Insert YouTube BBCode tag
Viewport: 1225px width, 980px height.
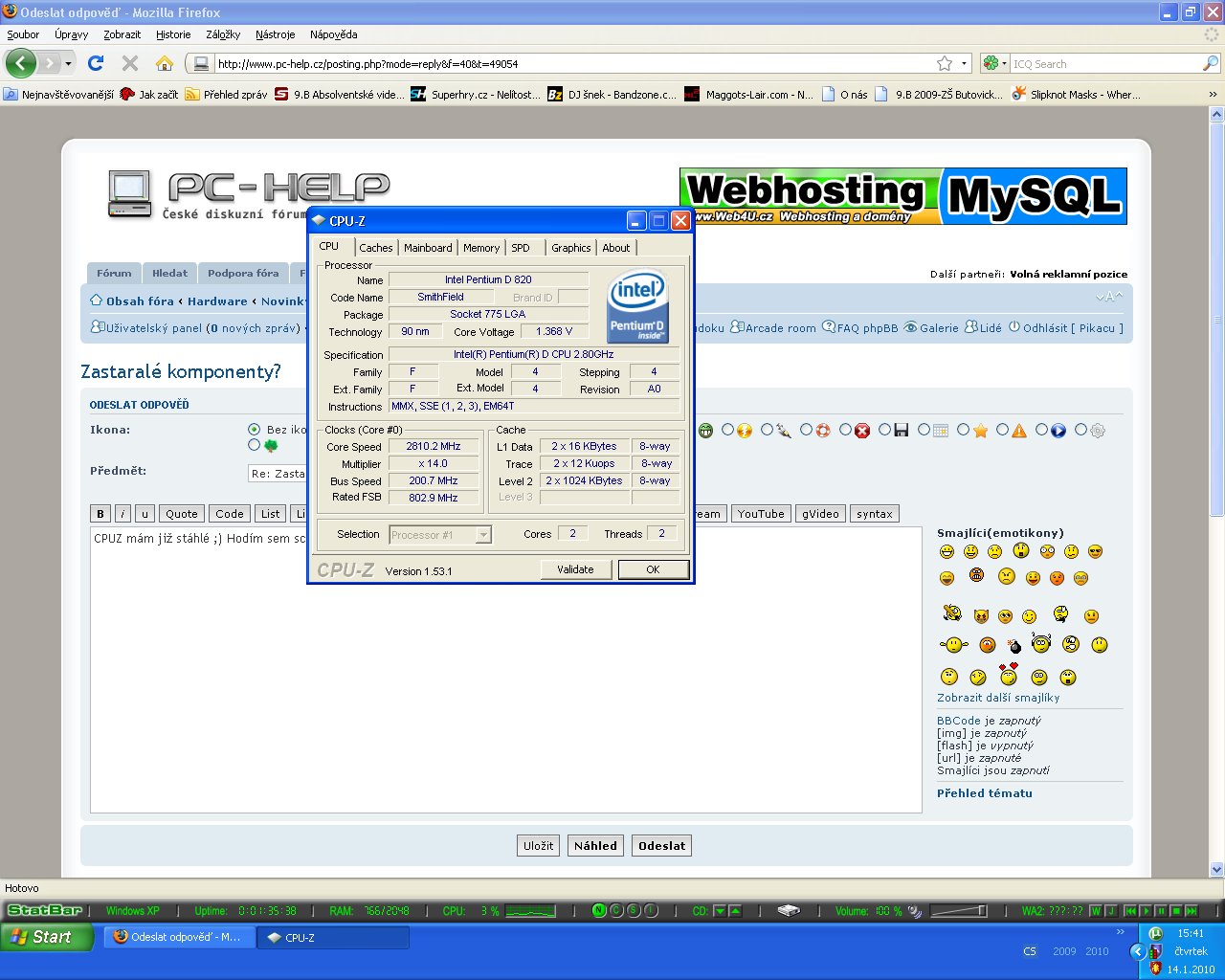coord(761,514)
